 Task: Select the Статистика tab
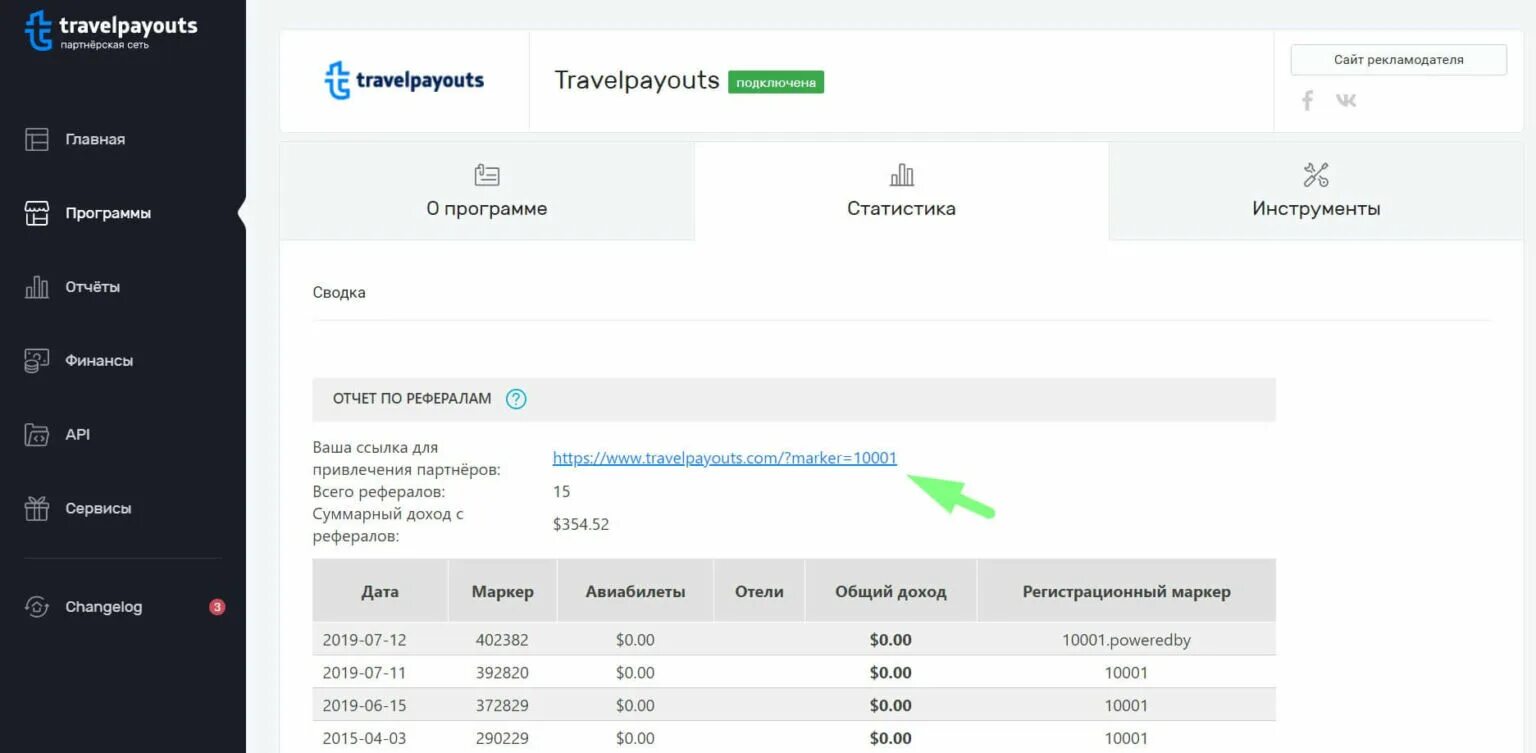click(901, 192)
